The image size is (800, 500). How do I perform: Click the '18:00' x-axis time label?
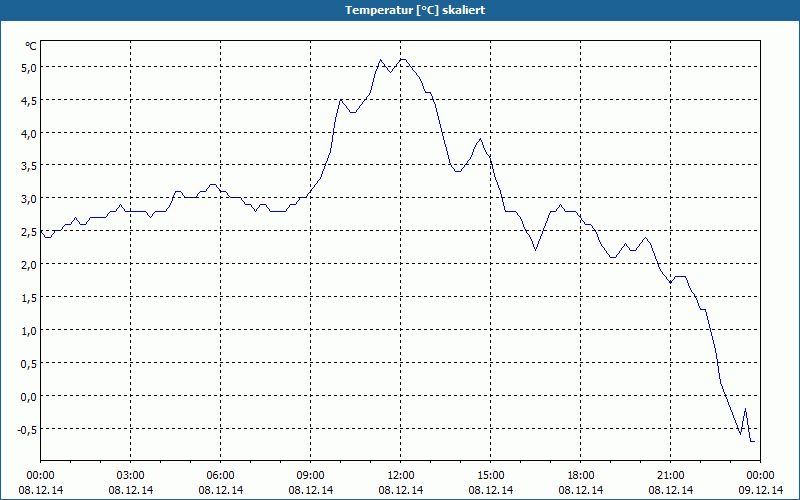coord(581,476)
